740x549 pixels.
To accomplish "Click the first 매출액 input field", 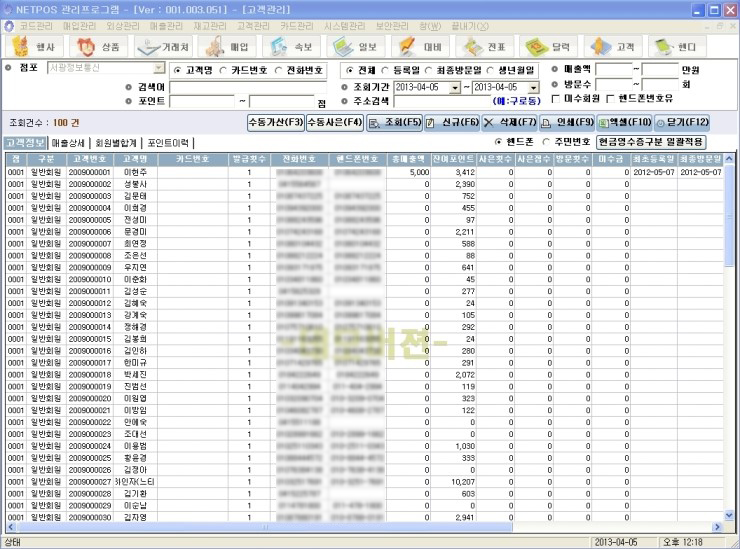I will pyautogui.click(x=613, y=70).
